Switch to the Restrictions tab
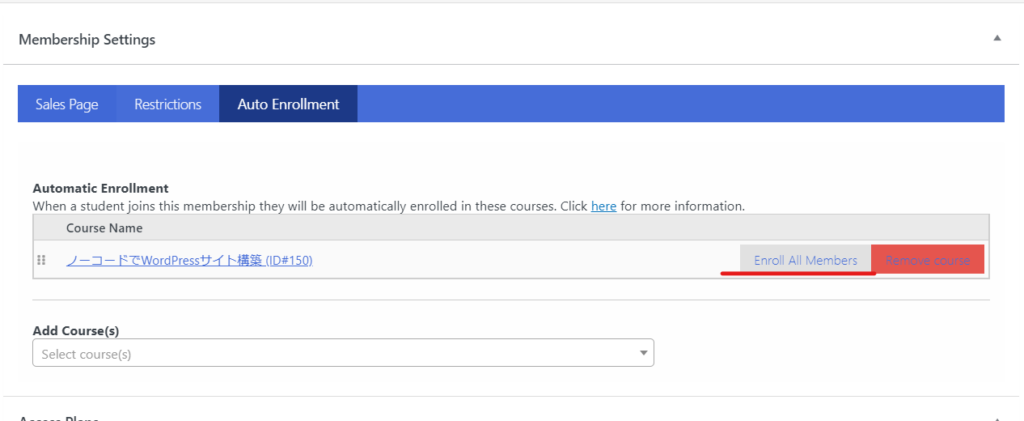 click(x=168, y=104)
